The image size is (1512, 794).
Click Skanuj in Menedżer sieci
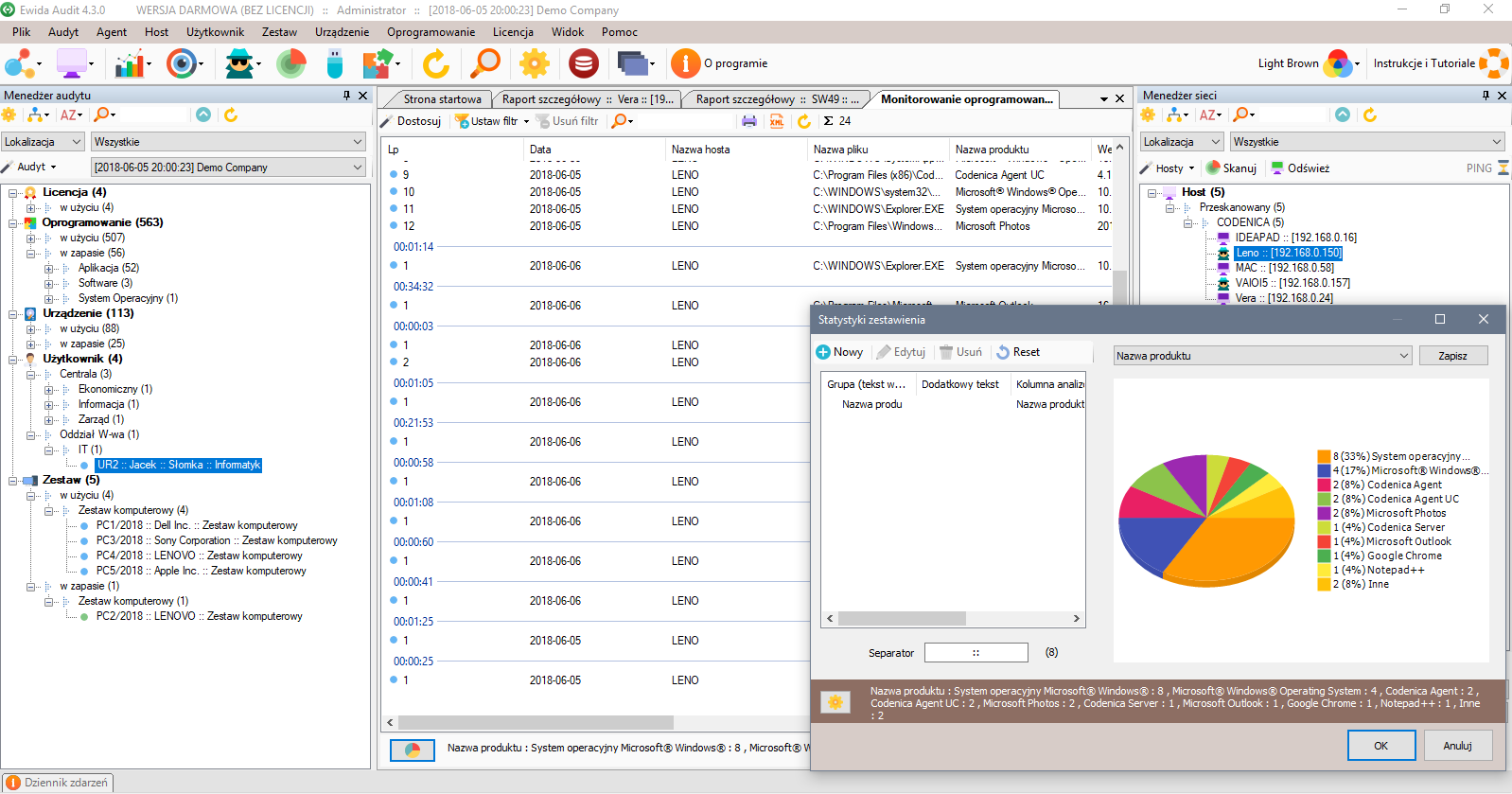[x=1231, y=168]
